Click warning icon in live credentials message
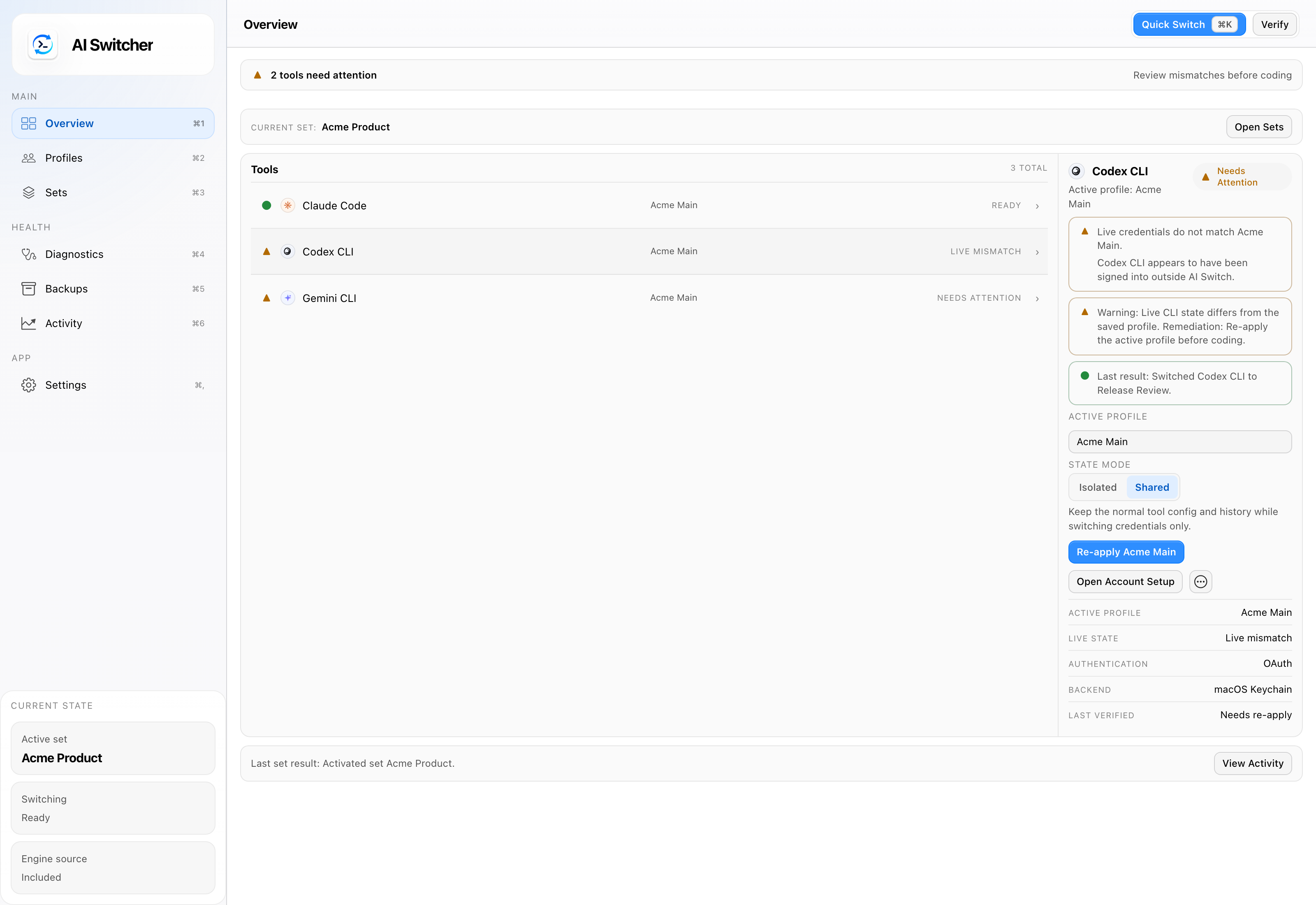The height and width of the screenshot is (905, 1316). 1085,231
